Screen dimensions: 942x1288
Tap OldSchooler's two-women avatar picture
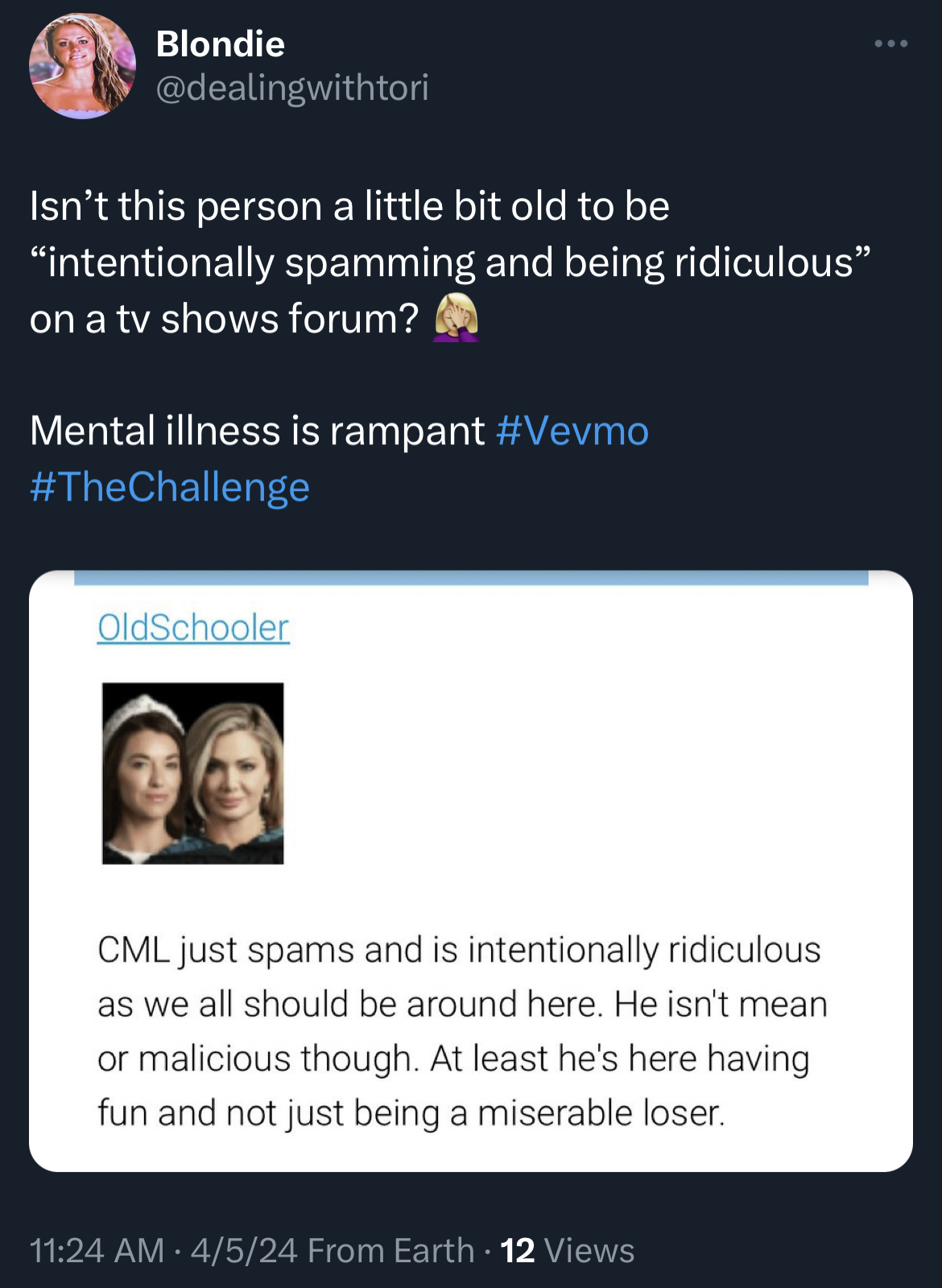click(x=193, y=774)
